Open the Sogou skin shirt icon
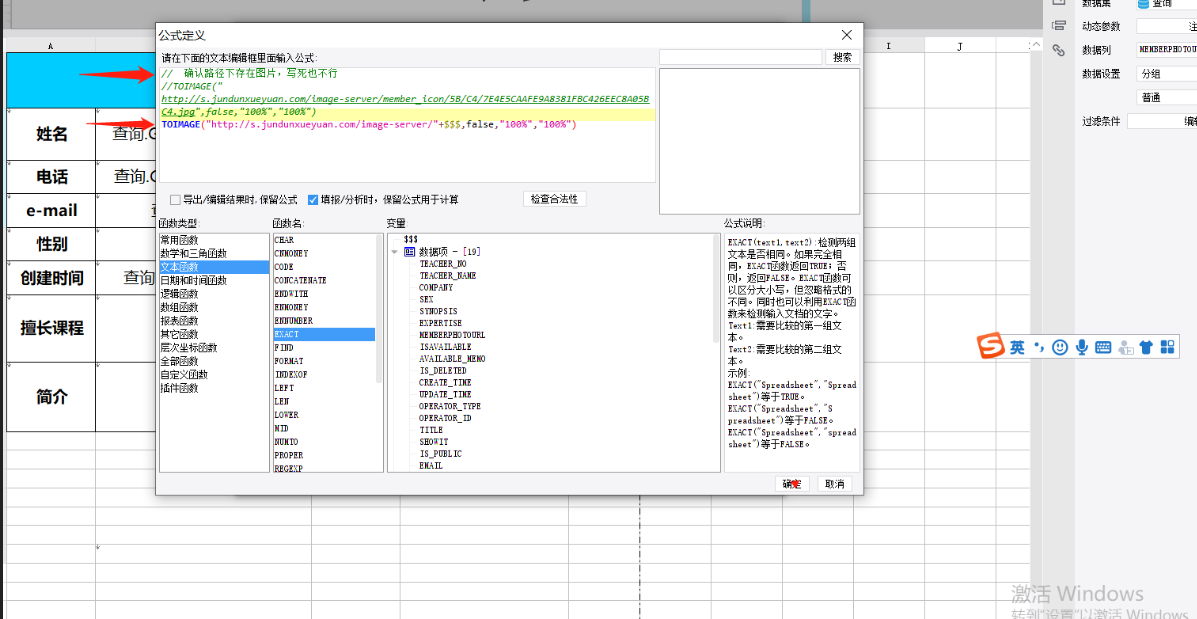 (1145, 347)
